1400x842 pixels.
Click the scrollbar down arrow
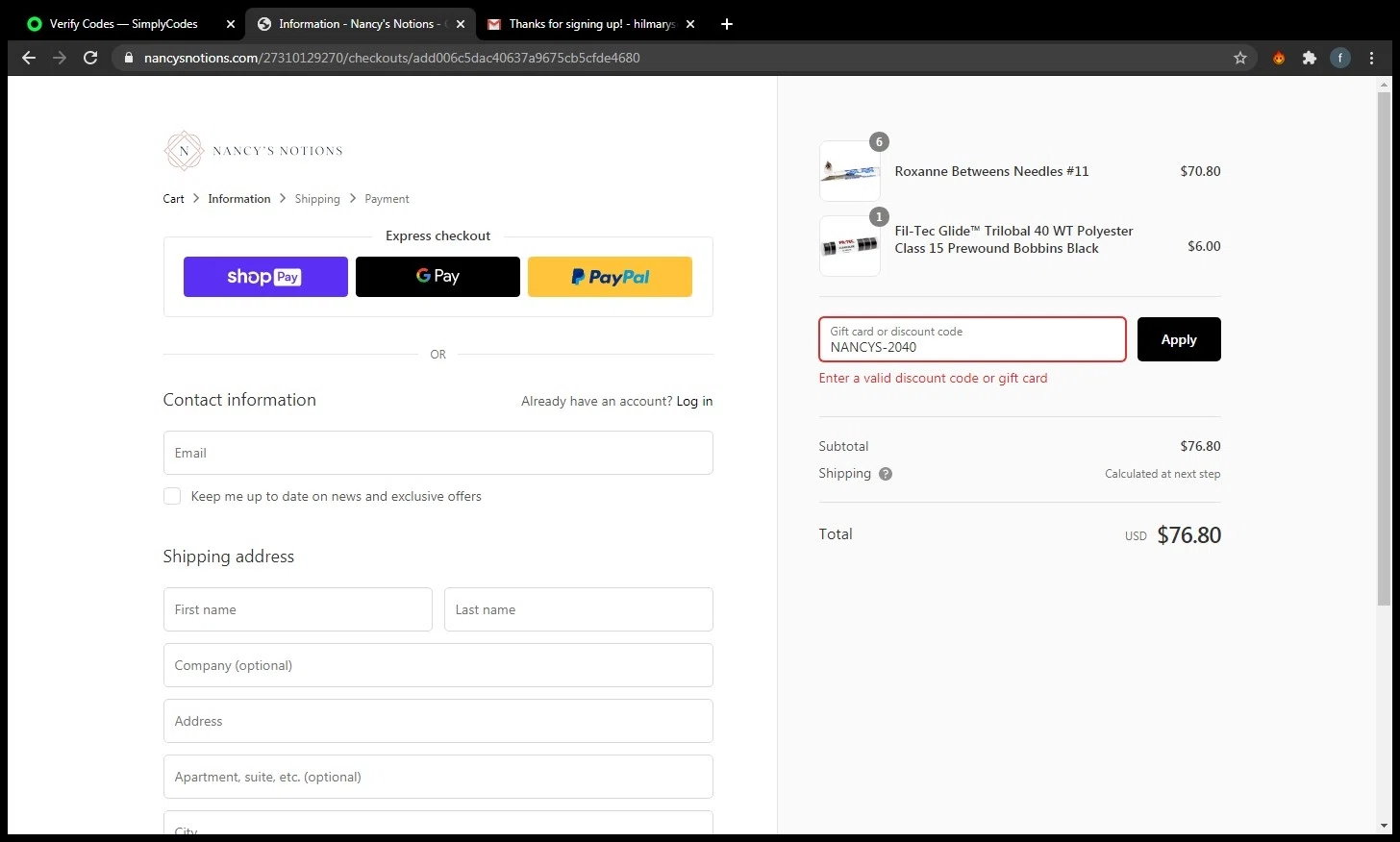coord(1384,826)
